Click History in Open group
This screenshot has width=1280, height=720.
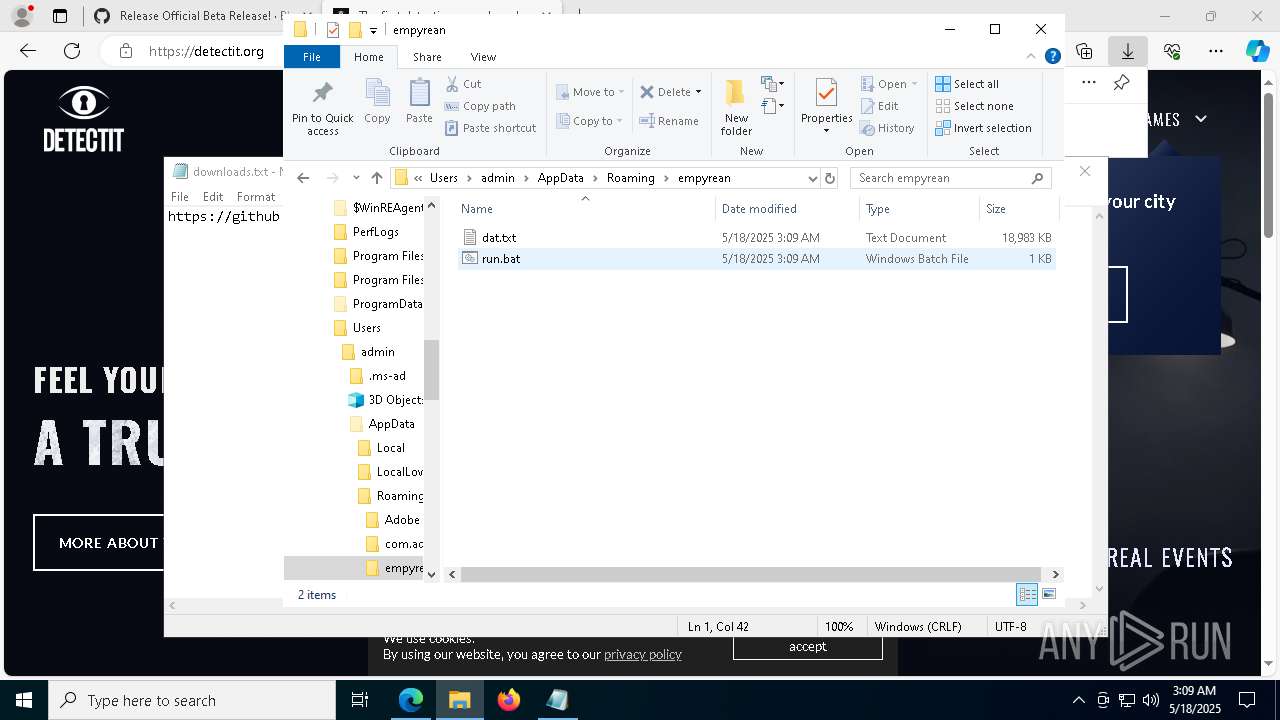coord(887,128)
